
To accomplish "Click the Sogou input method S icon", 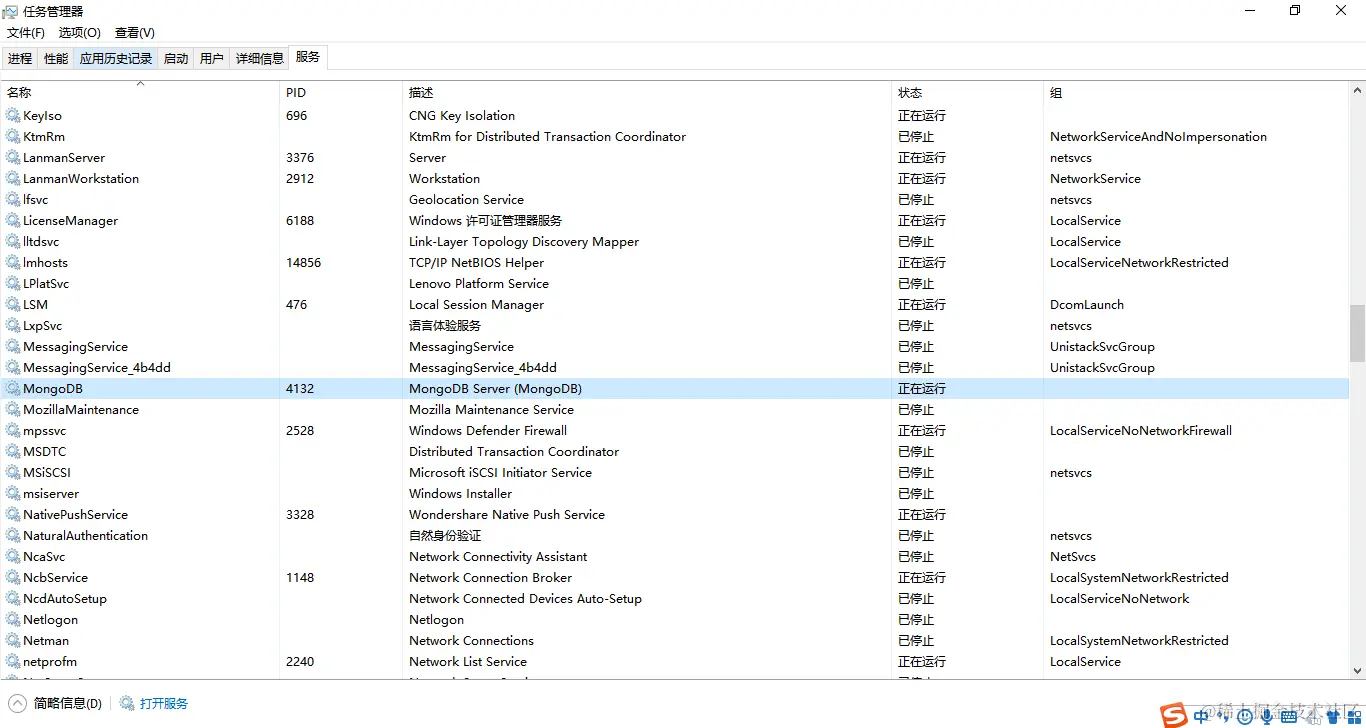I will point(1174,715).
